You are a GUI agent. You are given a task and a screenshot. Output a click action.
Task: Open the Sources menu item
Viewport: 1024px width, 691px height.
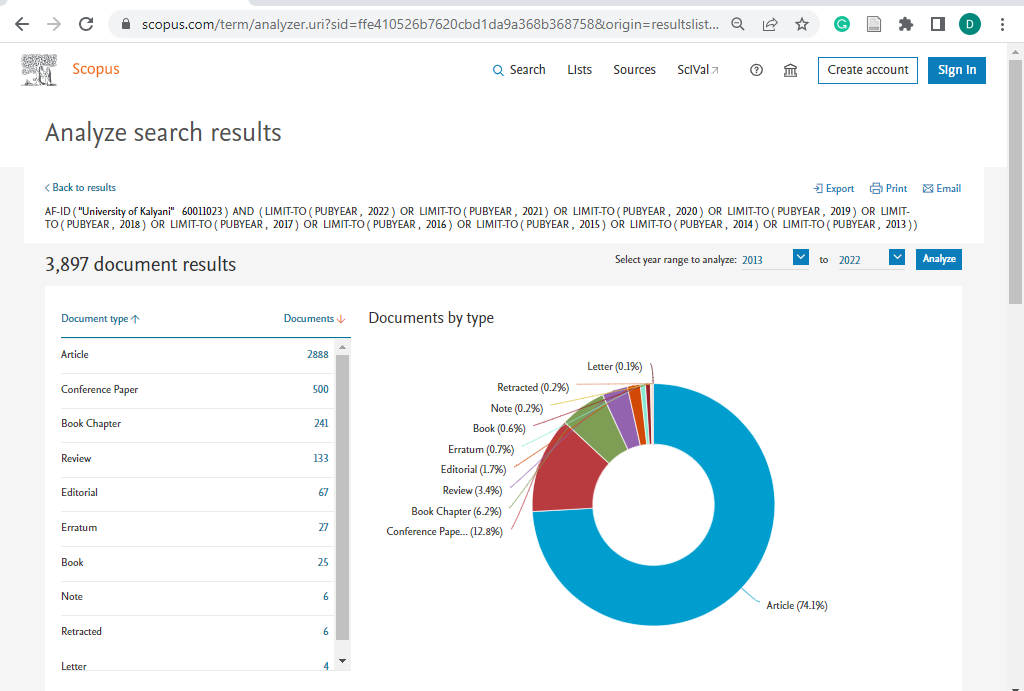click(634, 70)
